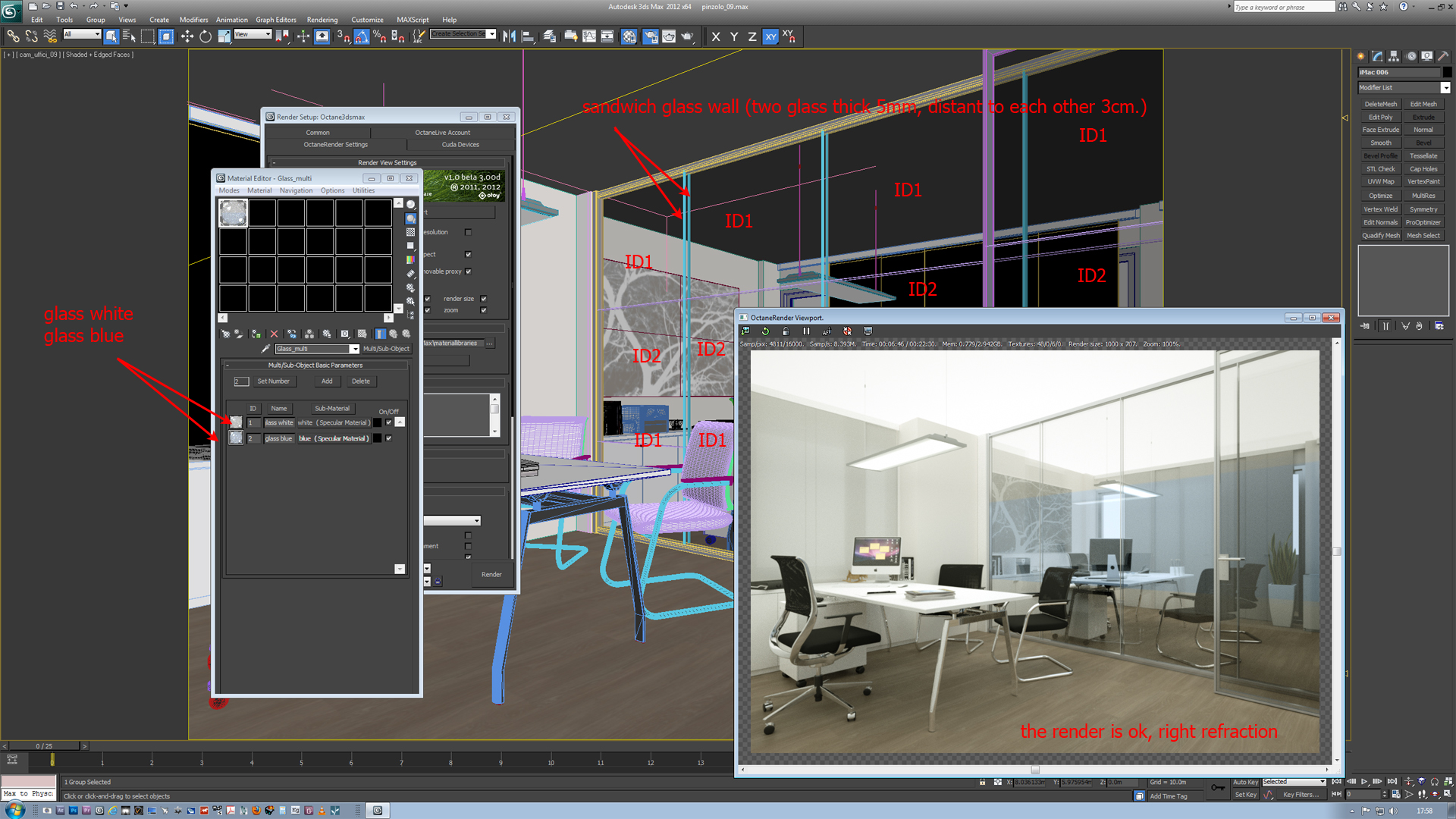Toggle On/Off checkbox for glass white
Viewport: 1456px width, 819px height.
coord(389,422)
